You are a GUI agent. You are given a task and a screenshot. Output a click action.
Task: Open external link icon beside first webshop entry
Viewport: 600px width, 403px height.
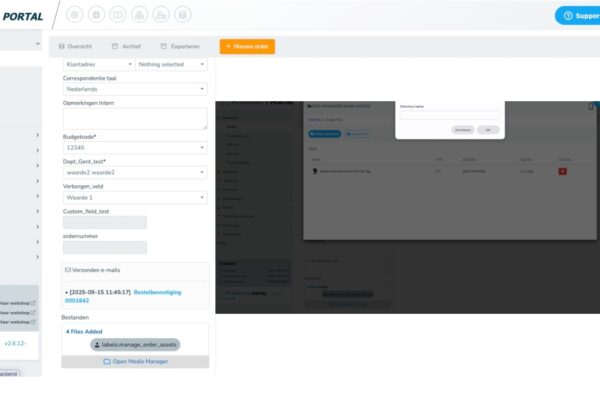(x=33, y=302)
